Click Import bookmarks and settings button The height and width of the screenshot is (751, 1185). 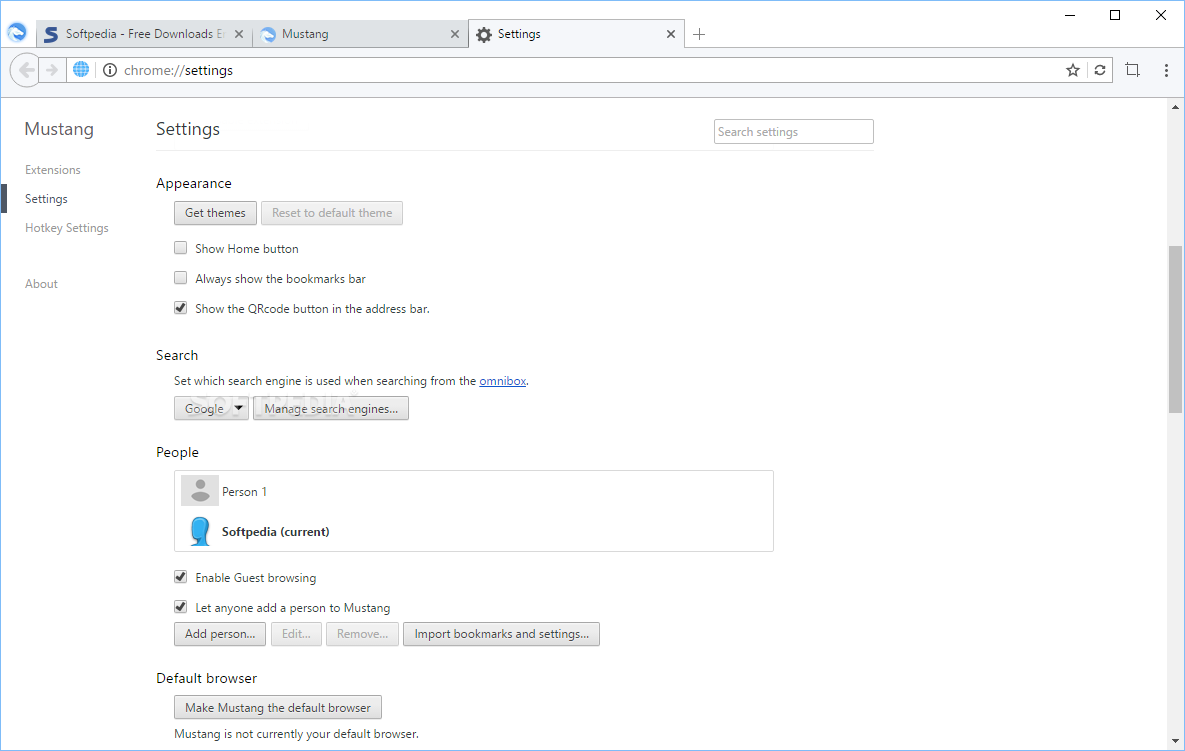pos(501,634)
